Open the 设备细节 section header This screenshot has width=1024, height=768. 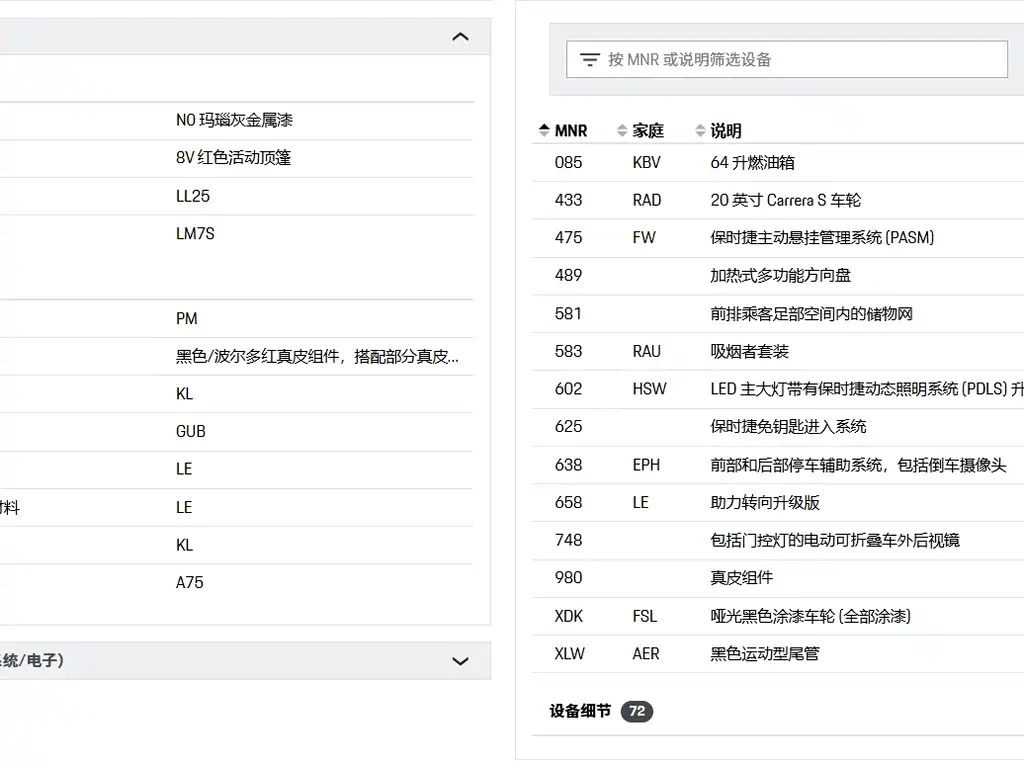[x=580, y=711]
